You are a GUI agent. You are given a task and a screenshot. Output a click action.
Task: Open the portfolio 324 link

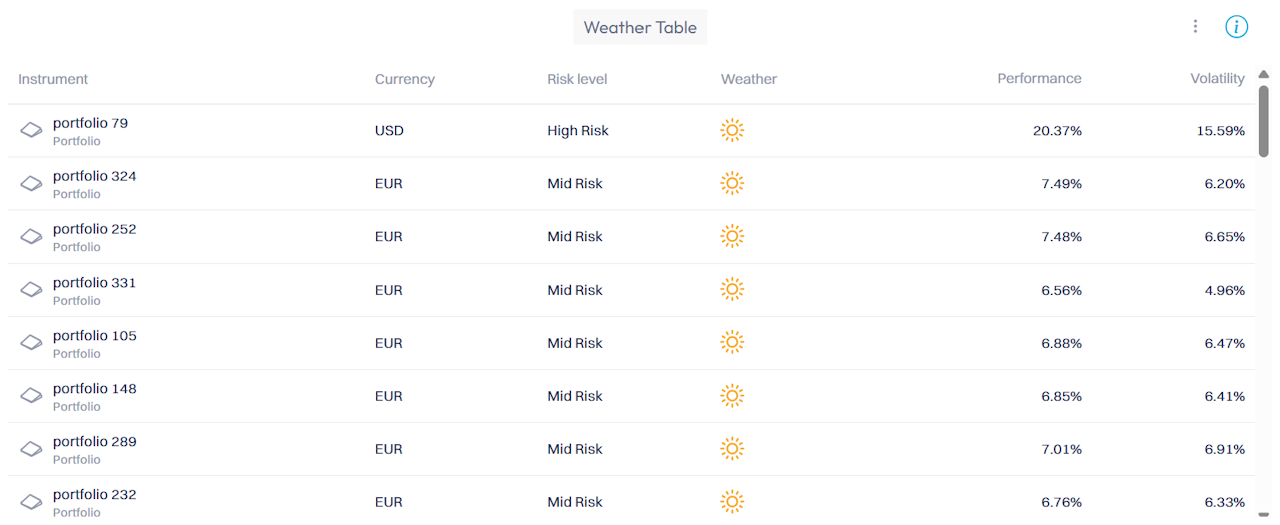95,176
